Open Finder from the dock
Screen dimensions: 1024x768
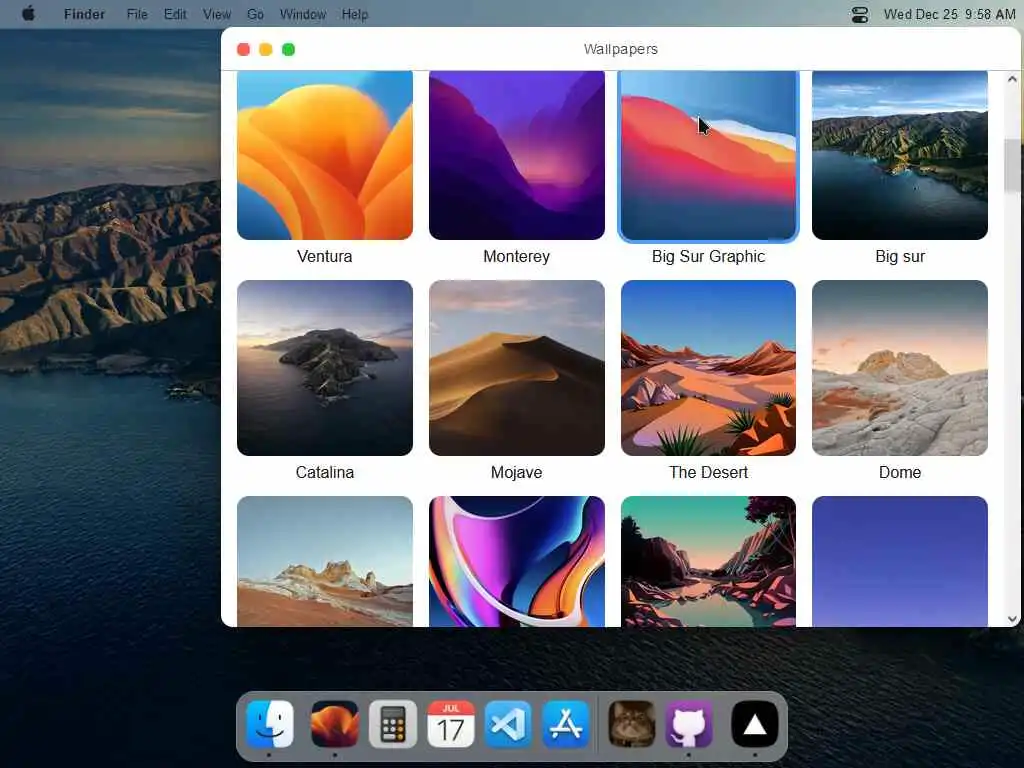pyautogui.click(x=270, y=724)
